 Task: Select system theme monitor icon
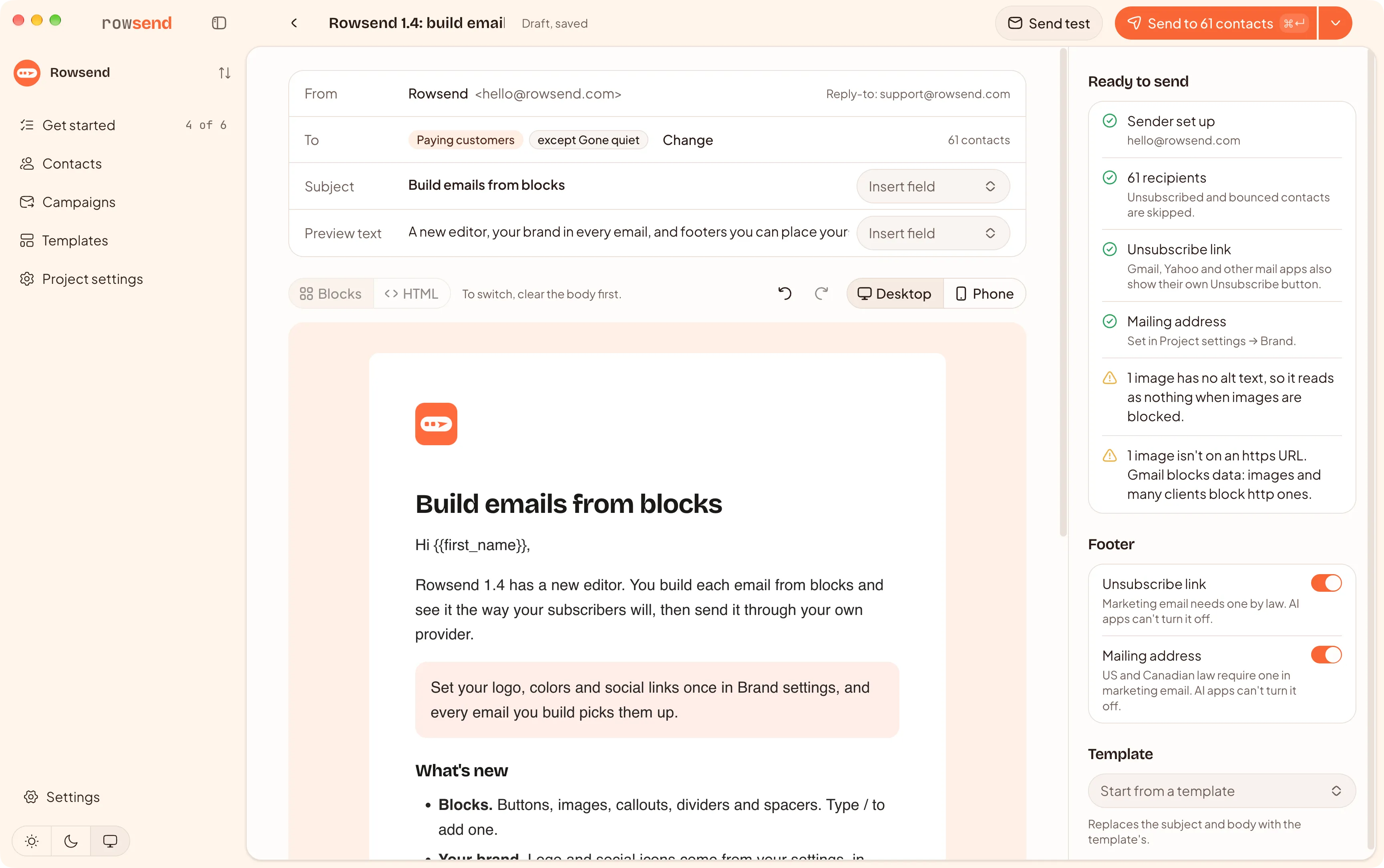110,841
